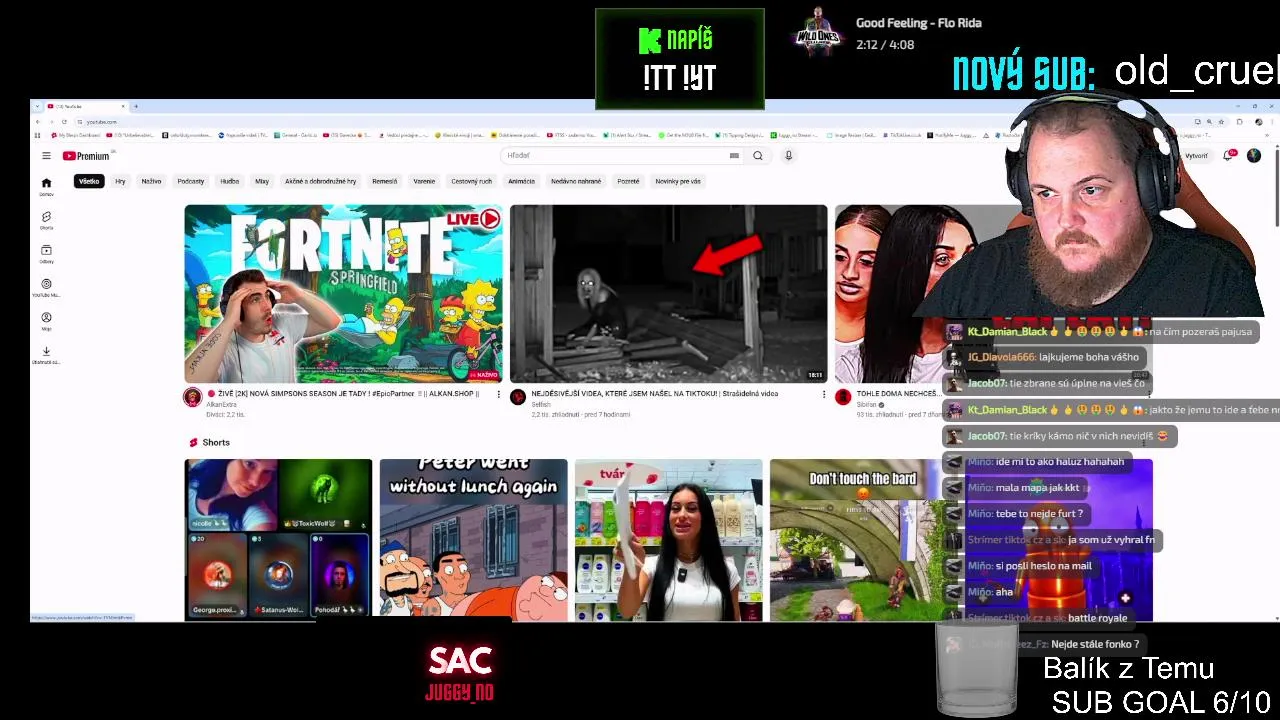Open the store shelf woman Short
1280x720 pixels.
(x=668, y=540)
